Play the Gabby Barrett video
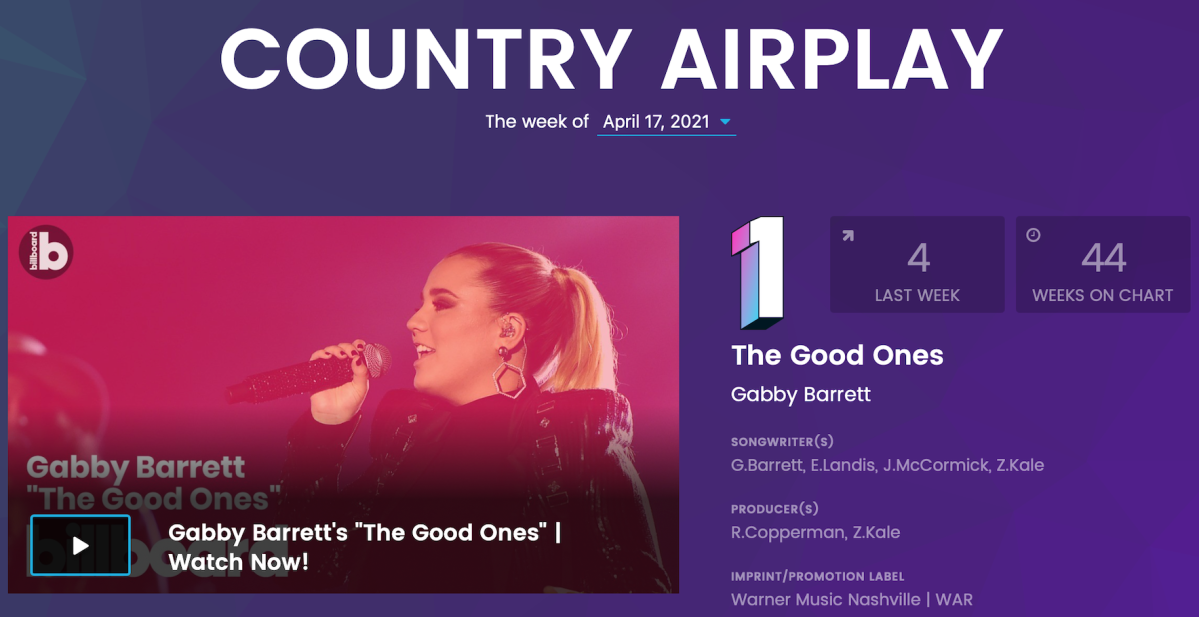The height and width of the screenshot is (617, 1199). (80, 545)
